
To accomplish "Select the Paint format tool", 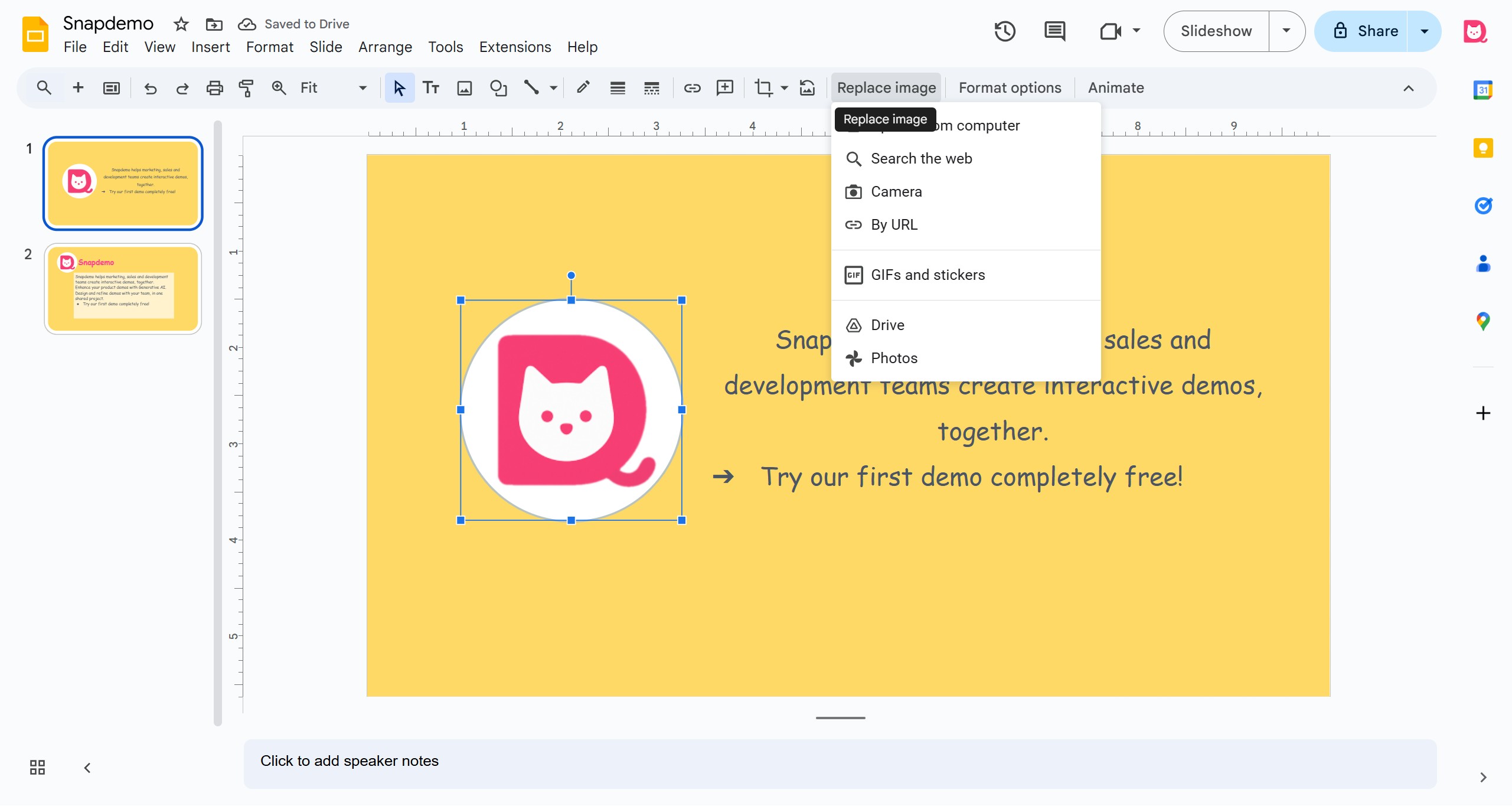I will tap(246, 88).
